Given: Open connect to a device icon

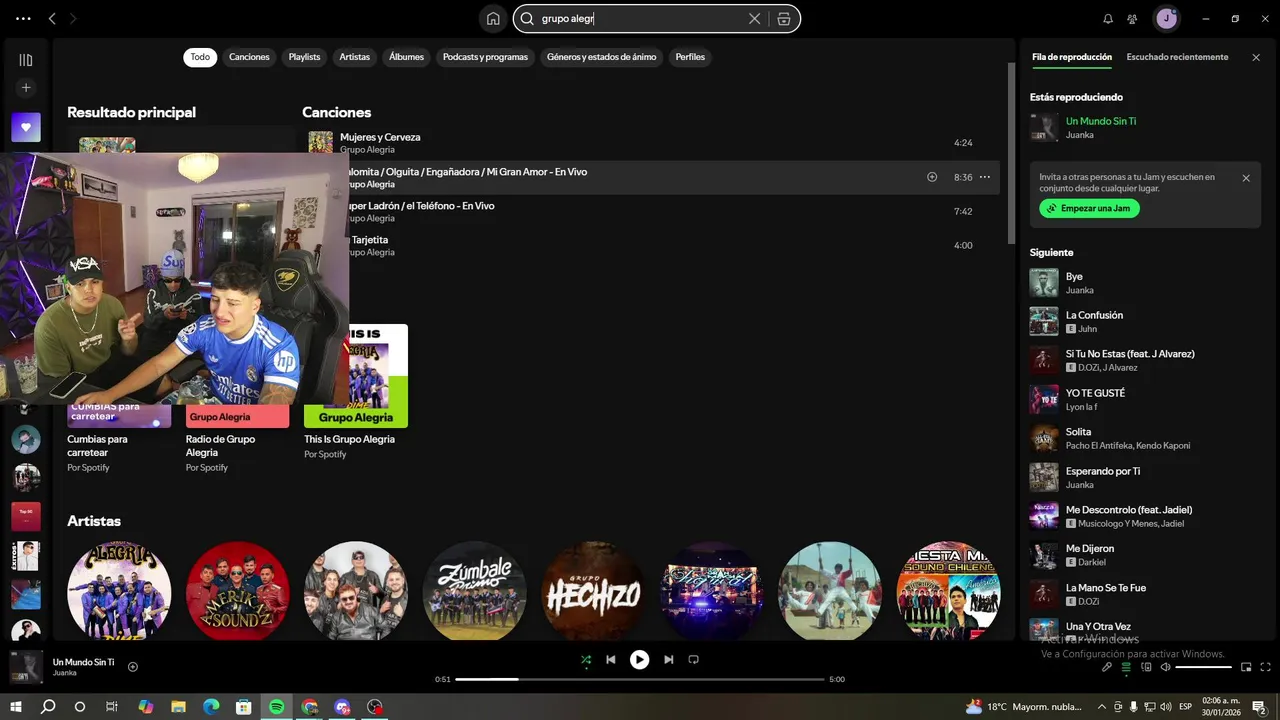Looking at the screenshot, I should point(1146,667).
